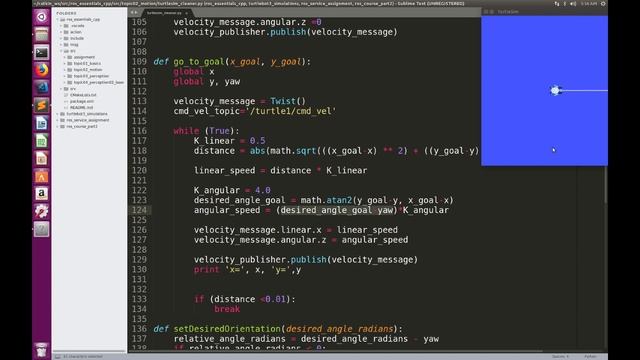Toggle side bar icon in status bar
The width and height of the screenshot is (640, 360).
[x=58, y=357]
